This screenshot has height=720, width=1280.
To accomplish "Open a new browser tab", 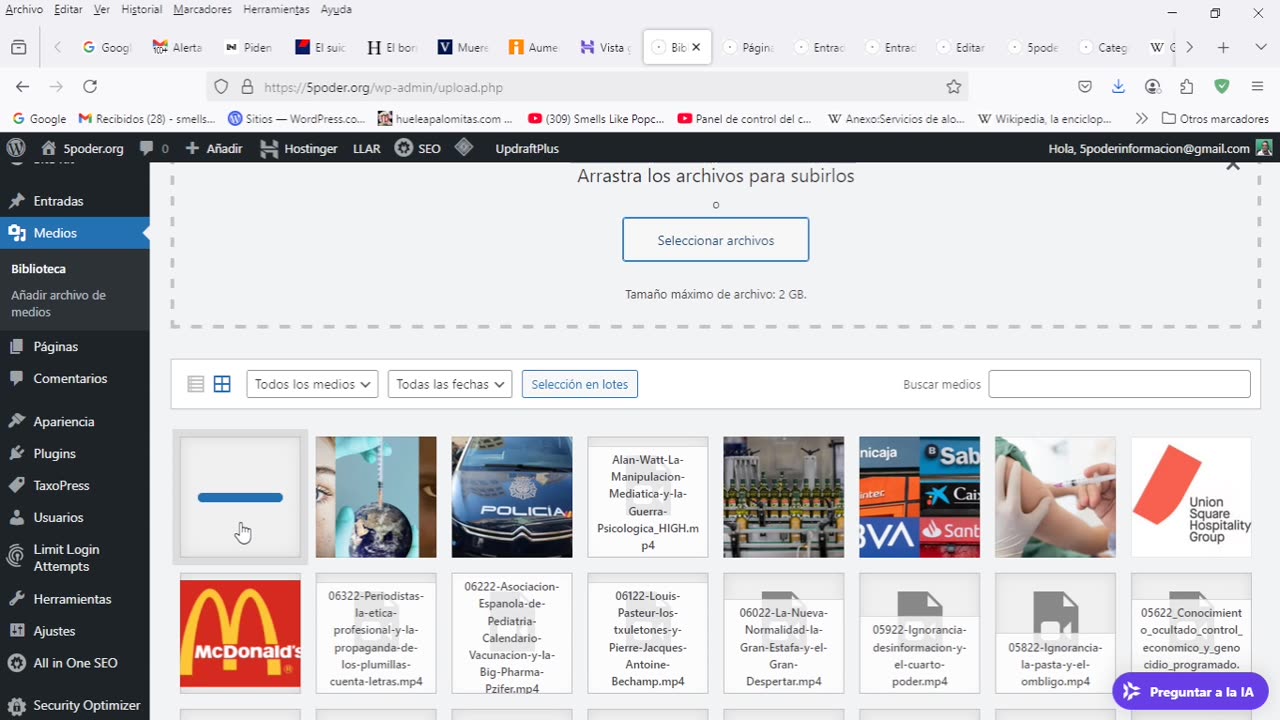I will pos(1223,47).
